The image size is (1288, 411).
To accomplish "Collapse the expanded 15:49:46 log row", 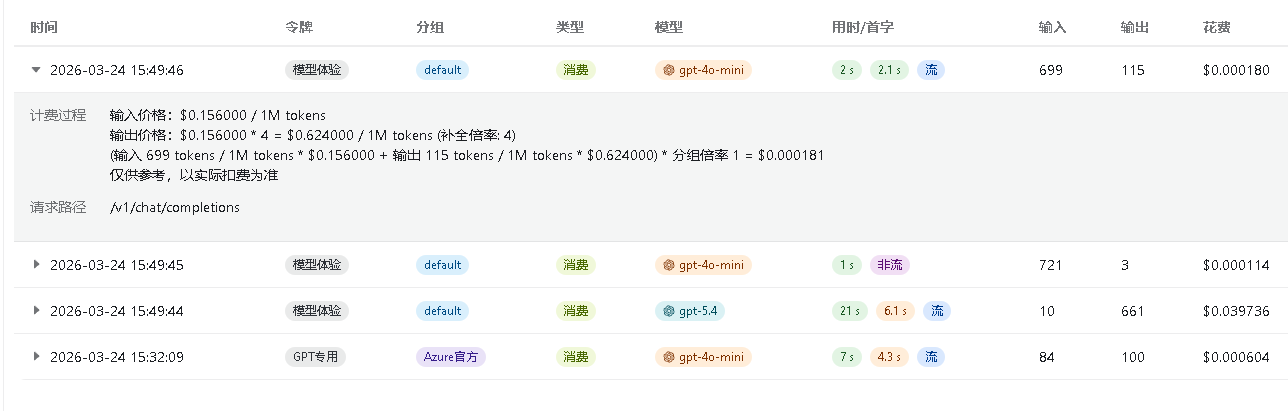I will [37, 70].
